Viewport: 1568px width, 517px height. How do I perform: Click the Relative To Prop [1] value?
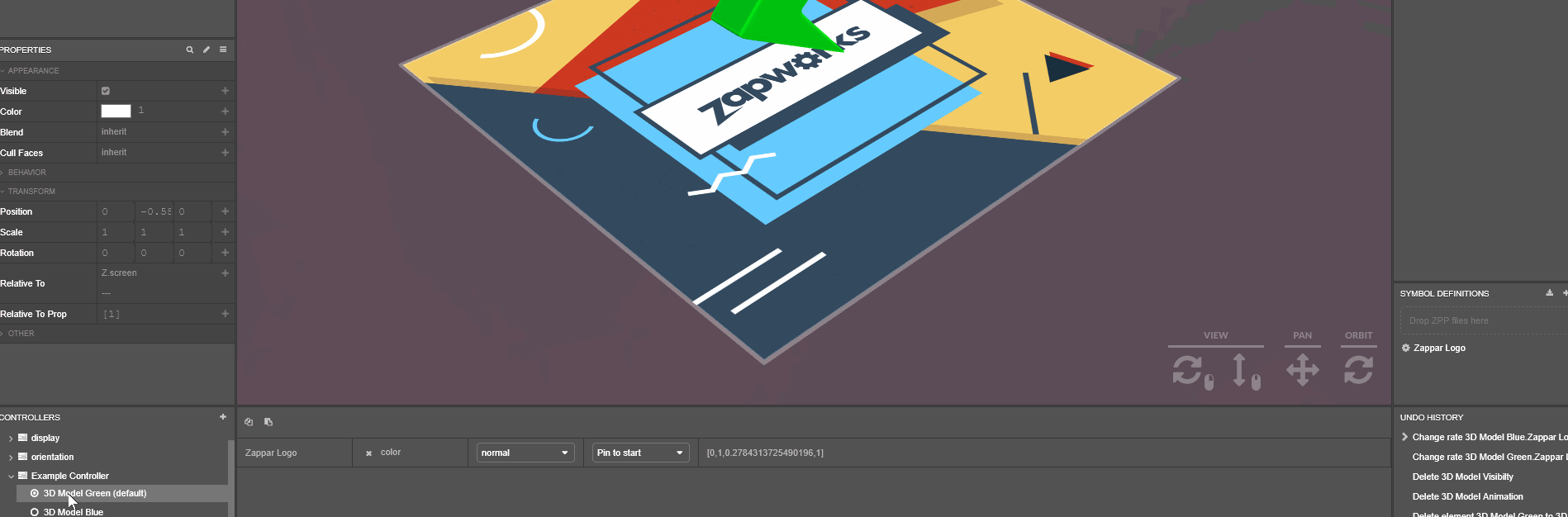[x=112, y=314]
